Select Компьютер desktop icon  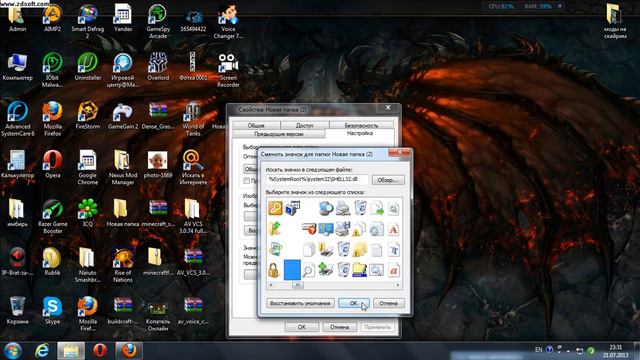pyautogui.click(x=17, y=66)
